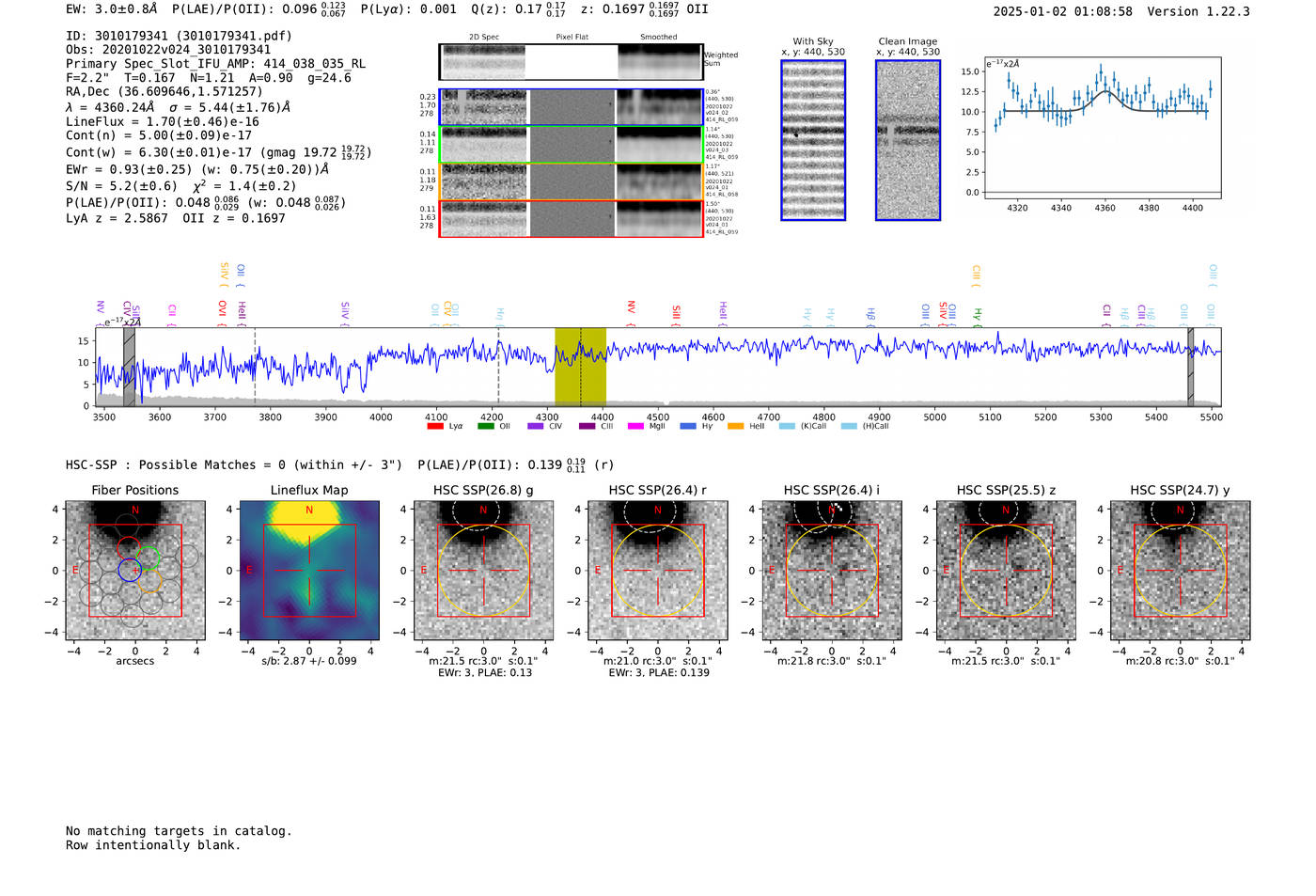This screenshot has height=896, width=1316.
Task: Open the HSC SSP(24.7) y image
Action: click(x=1181, y=571)
